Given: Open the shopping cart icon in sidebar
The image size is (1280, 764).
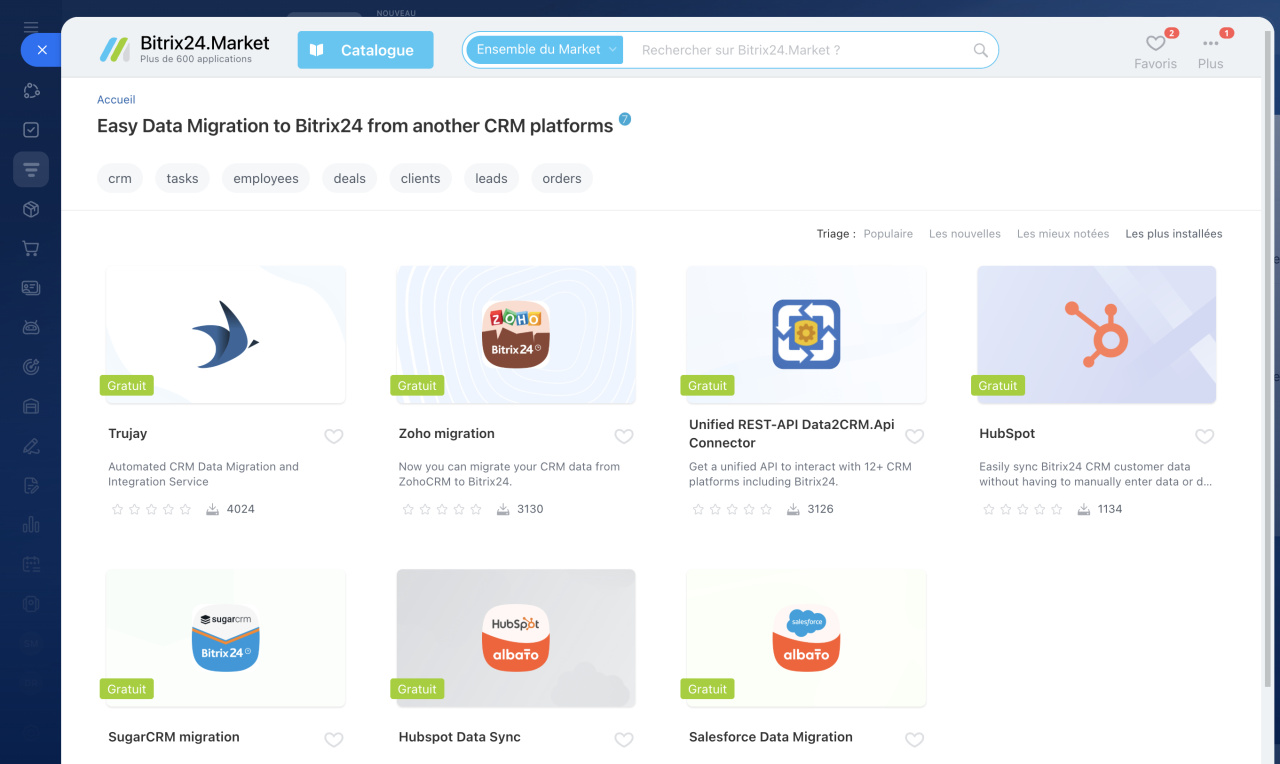Looking at the screenshot, I should [31, 248].
